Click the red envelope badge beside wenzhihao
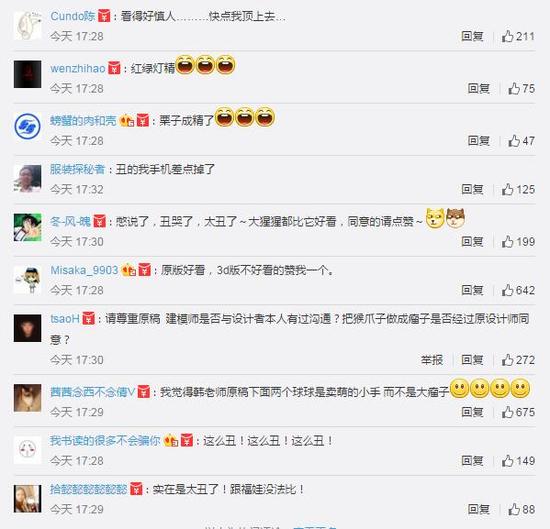 coord(114,68)
